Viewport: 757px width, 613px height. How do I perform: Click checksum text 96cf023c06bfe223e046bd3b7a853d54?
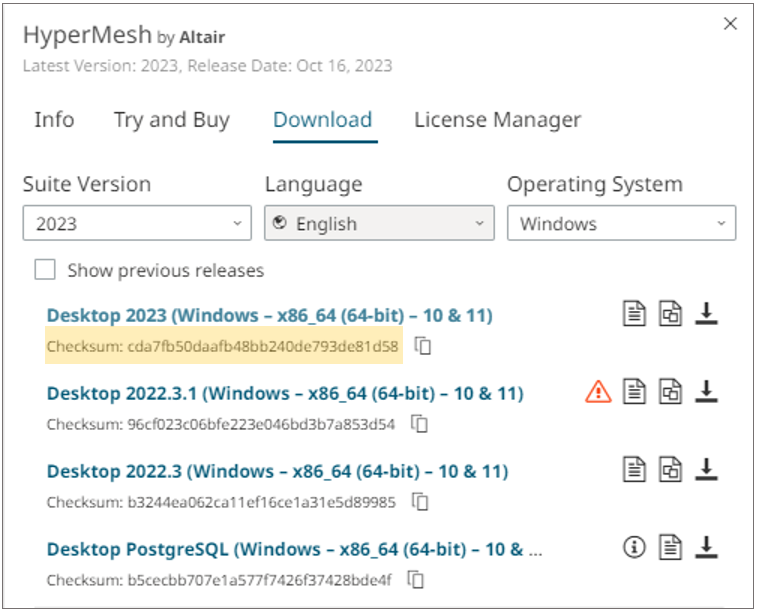coord(261,424)
